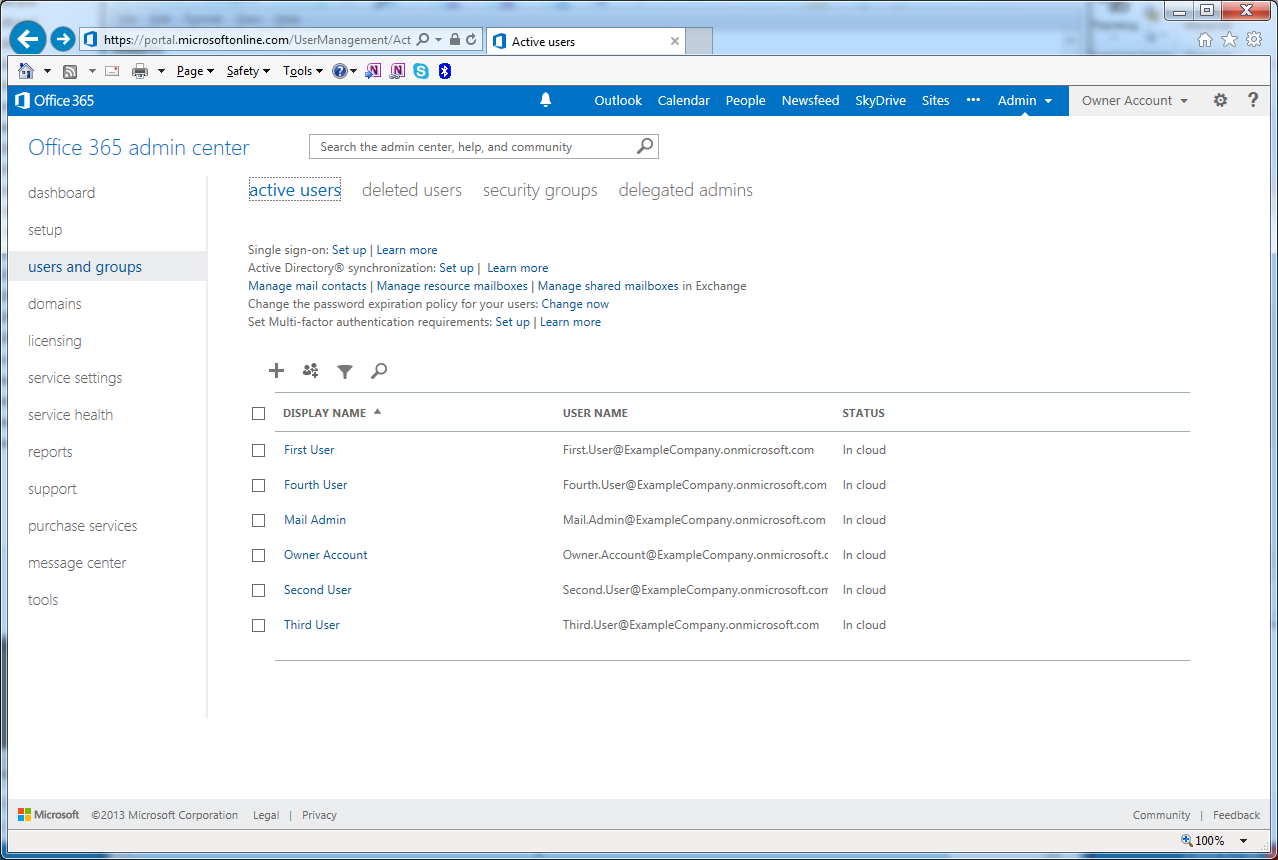
Task: Select the Mail Admin checkbox
Action: point(259,520)
